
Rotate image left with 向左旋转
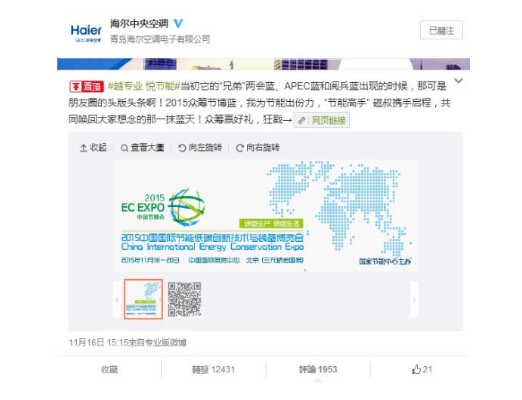click(x=200, y=147)
